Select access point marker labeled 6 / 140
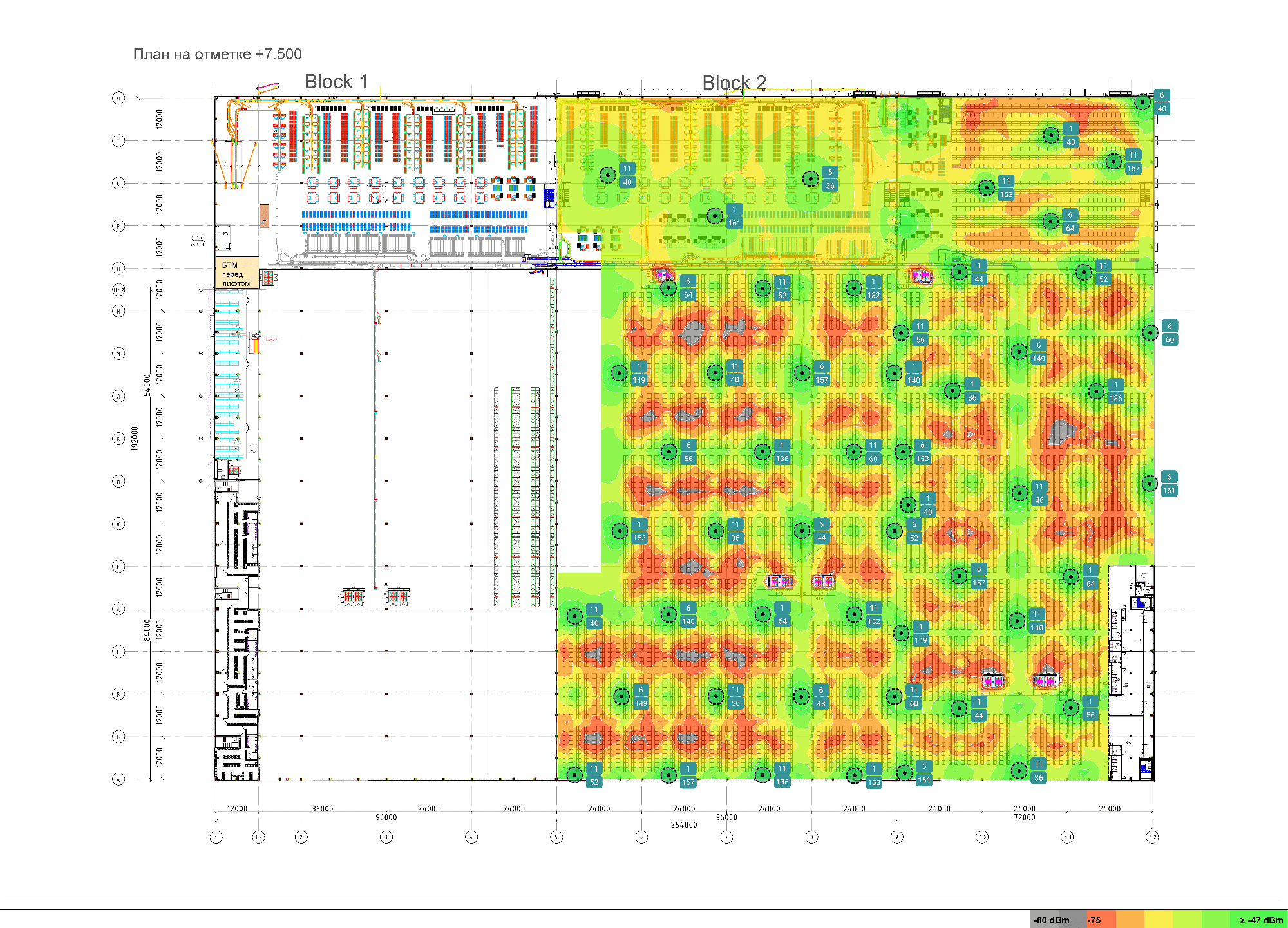Viewport: 1288px width, 928px height. pyautogui.click(x=668, y=614)
